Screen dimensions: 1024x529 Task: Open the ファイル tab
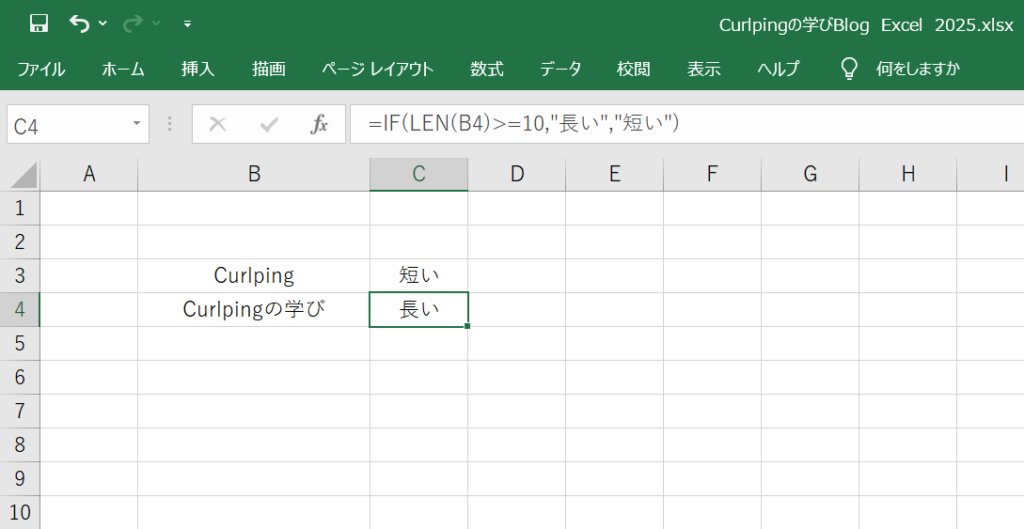41,69
